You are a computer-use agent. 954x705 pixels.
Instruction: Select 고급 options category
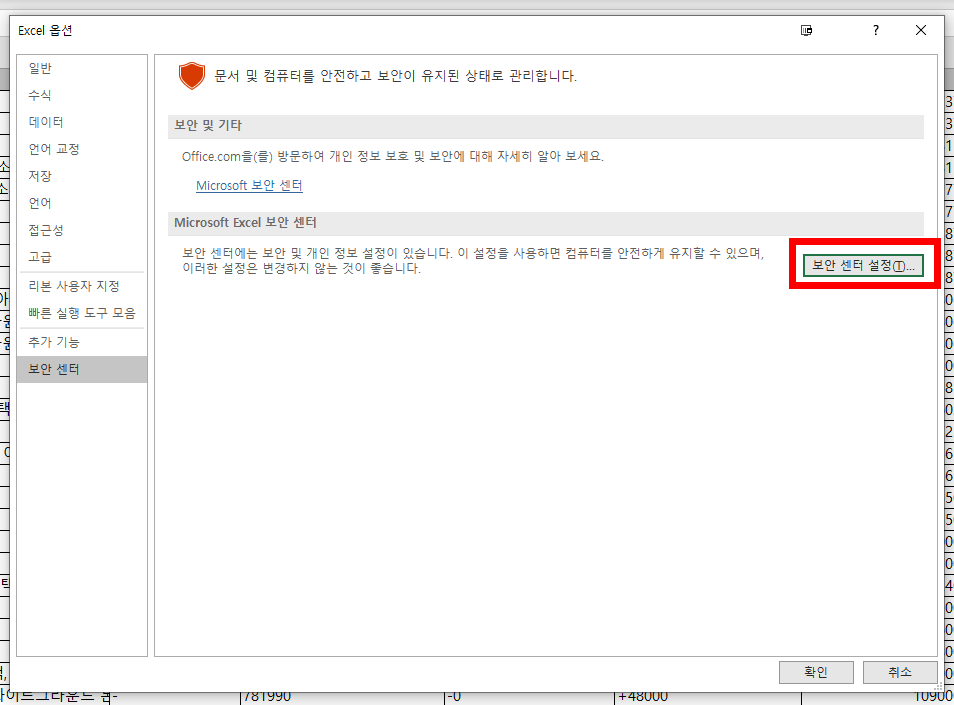tap(82, 257)
